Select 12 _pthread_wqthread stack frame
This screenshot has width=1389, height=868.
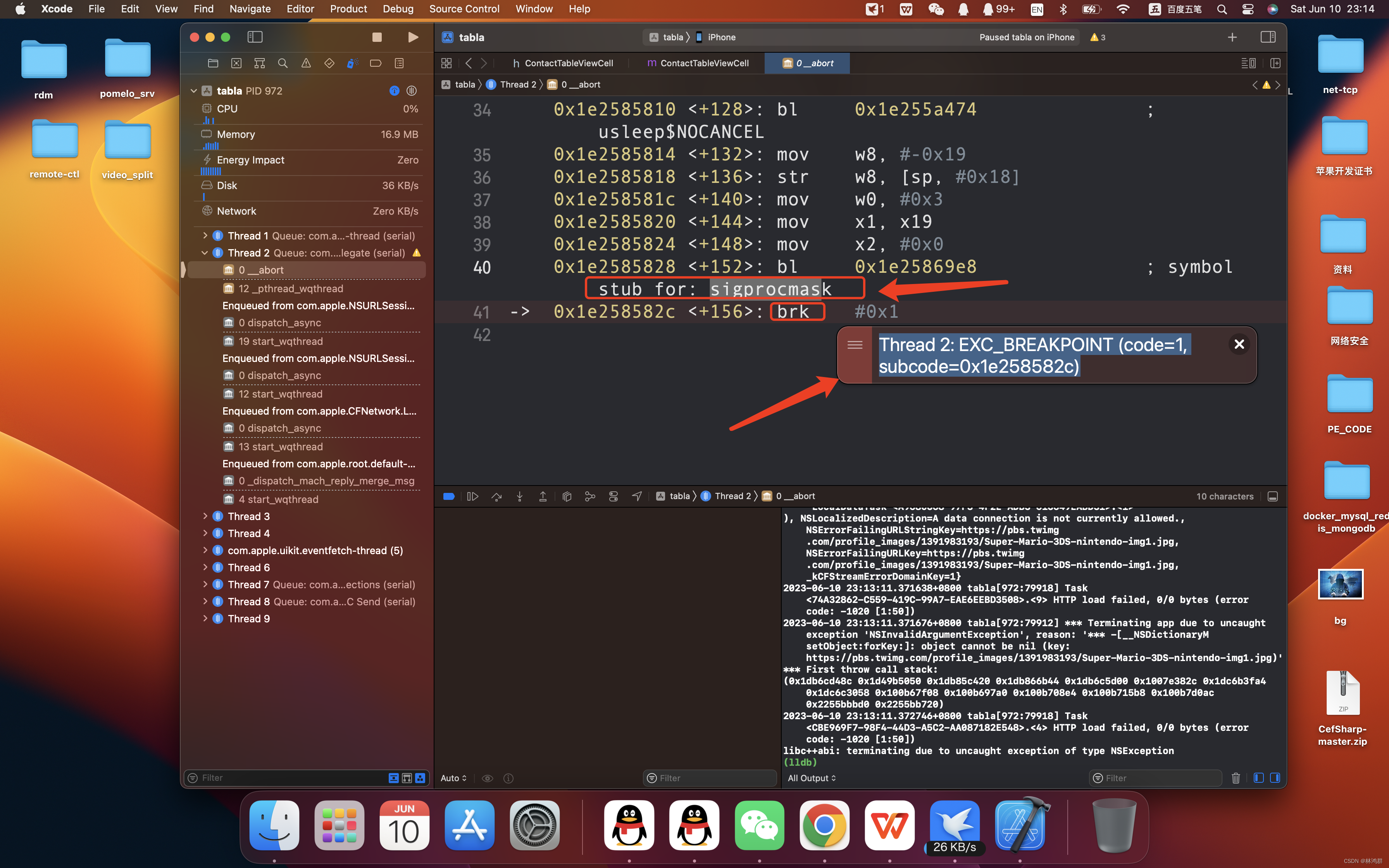(x=291, y=288)
